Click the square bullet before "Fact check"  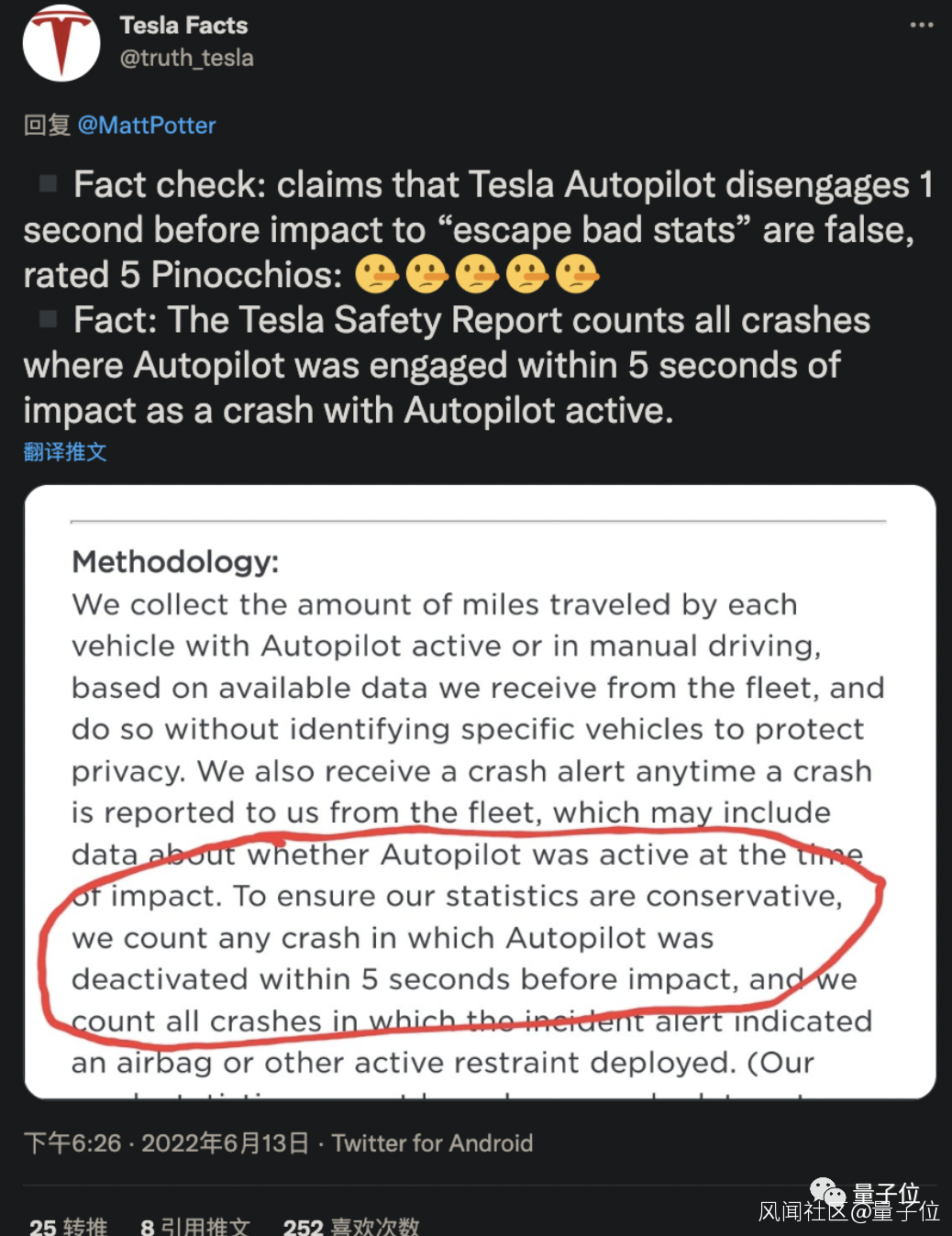[48, 183]
